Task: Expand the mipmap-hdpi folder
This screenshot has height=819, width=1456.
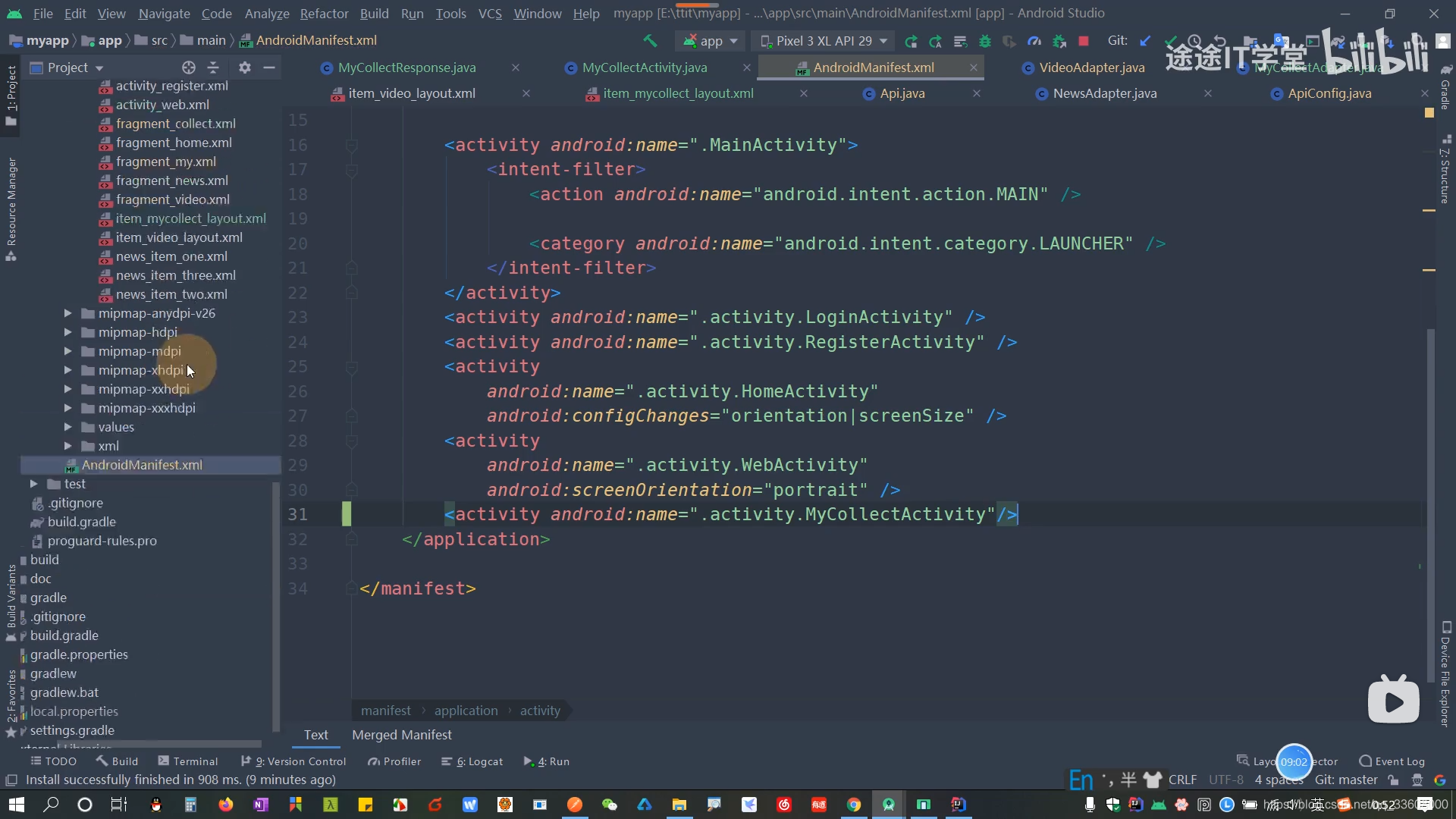Action: point(67,332)
